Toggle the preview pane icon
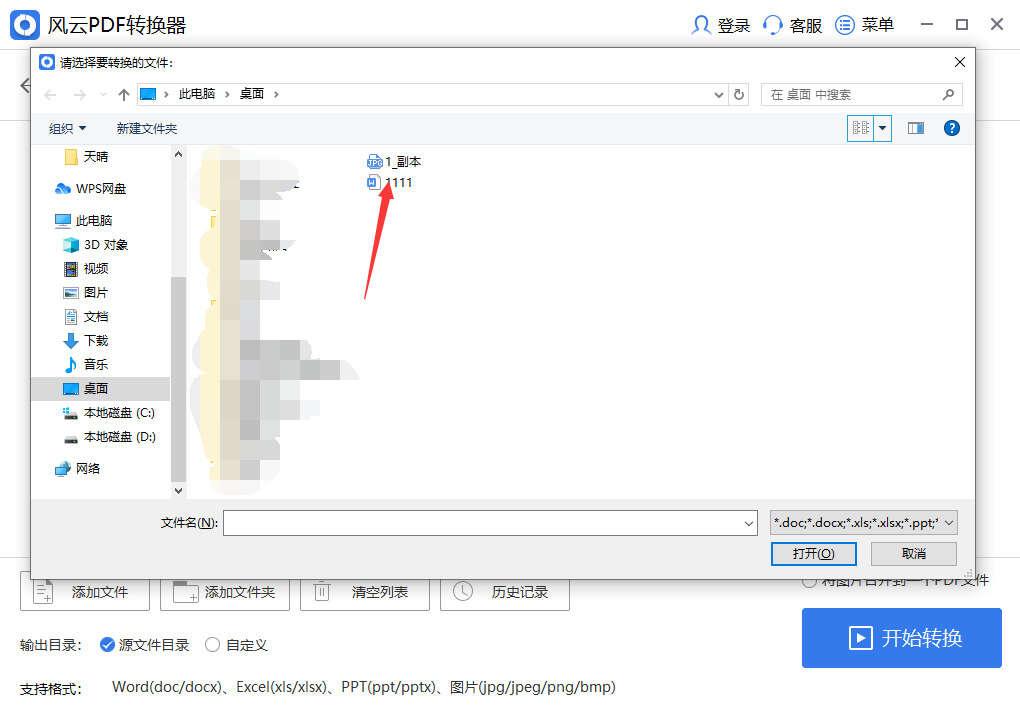This screenshot has height=714, width=1020. 916,128
